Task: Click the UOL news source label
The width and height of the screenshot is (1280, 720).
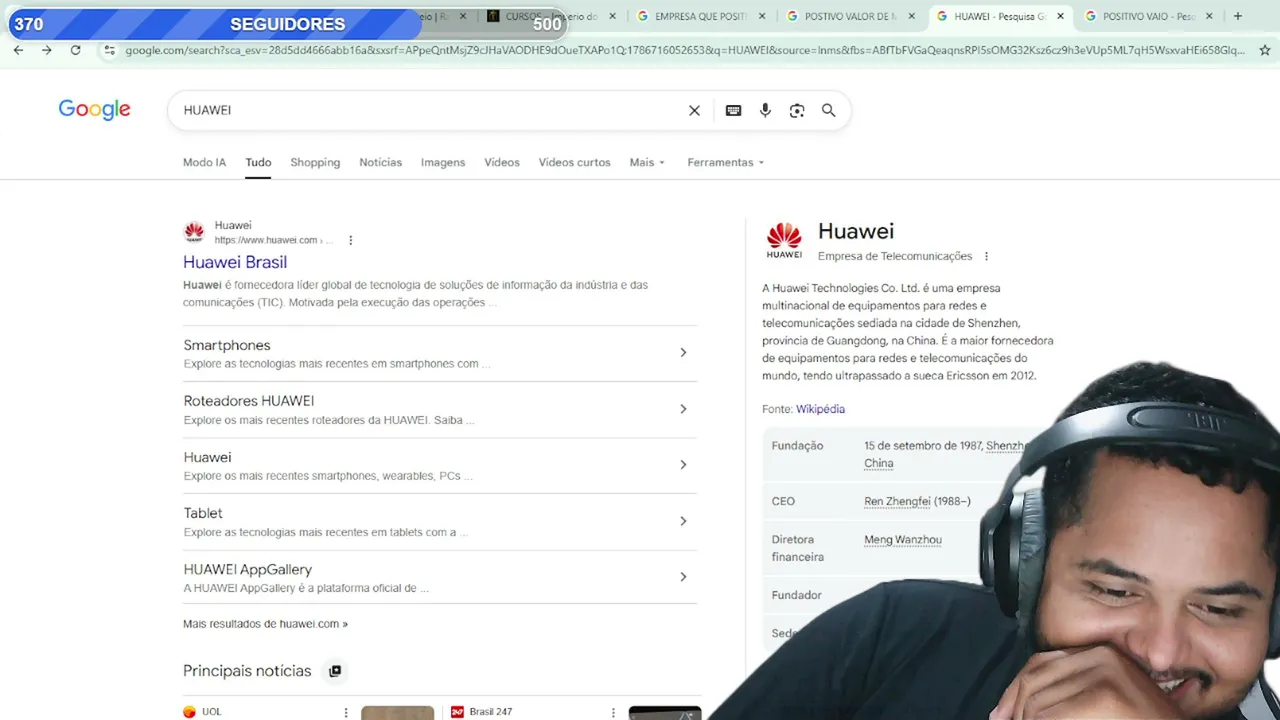Action: (211, 712)
